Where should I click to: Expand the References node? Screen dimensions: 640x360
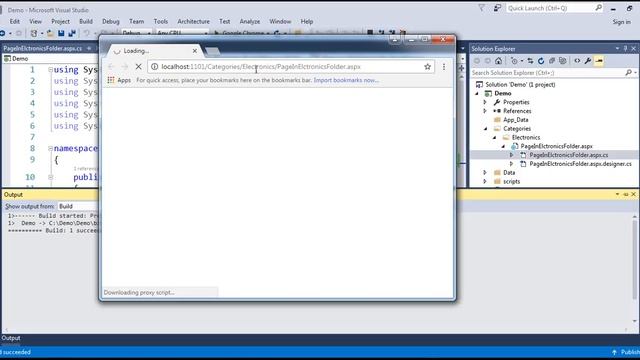[x=485, y=111]
